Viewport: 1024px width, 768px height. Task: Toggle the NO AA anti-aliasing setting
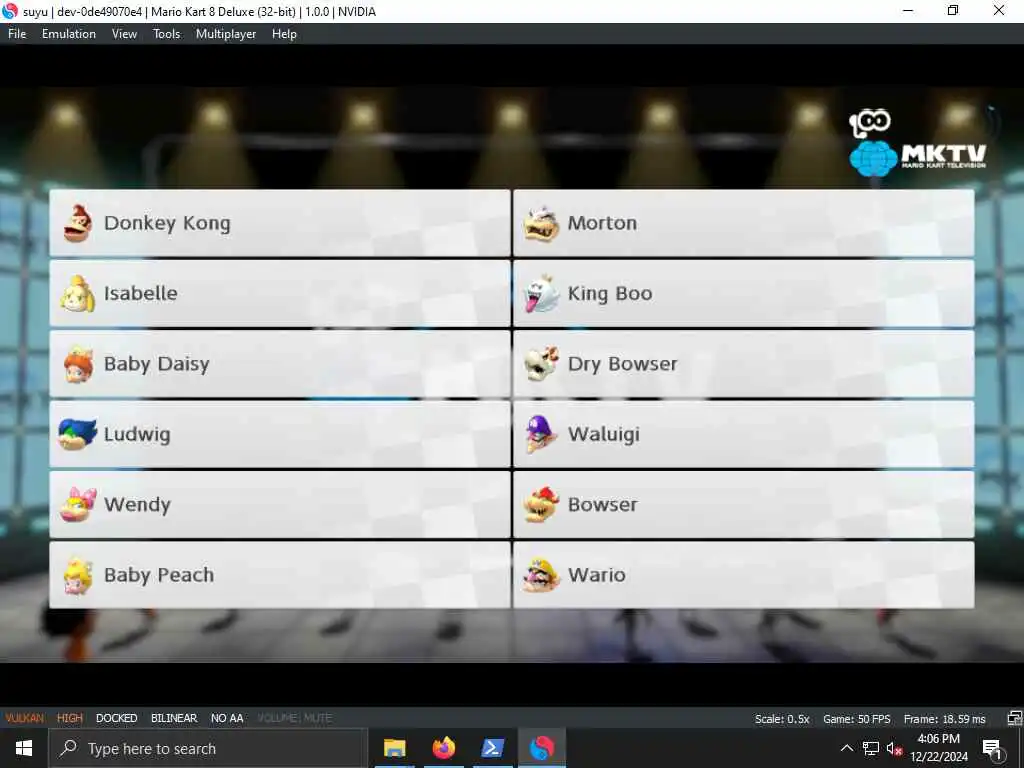(227, 718)
